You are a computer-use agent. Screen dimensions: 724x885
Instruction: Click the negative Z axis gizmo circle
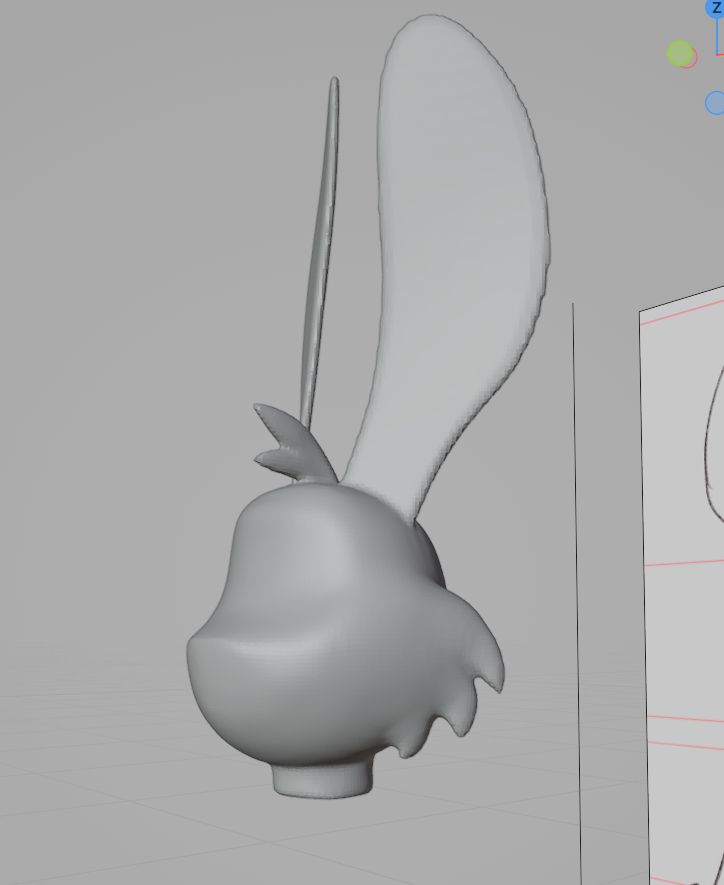(x=715, y=103)
